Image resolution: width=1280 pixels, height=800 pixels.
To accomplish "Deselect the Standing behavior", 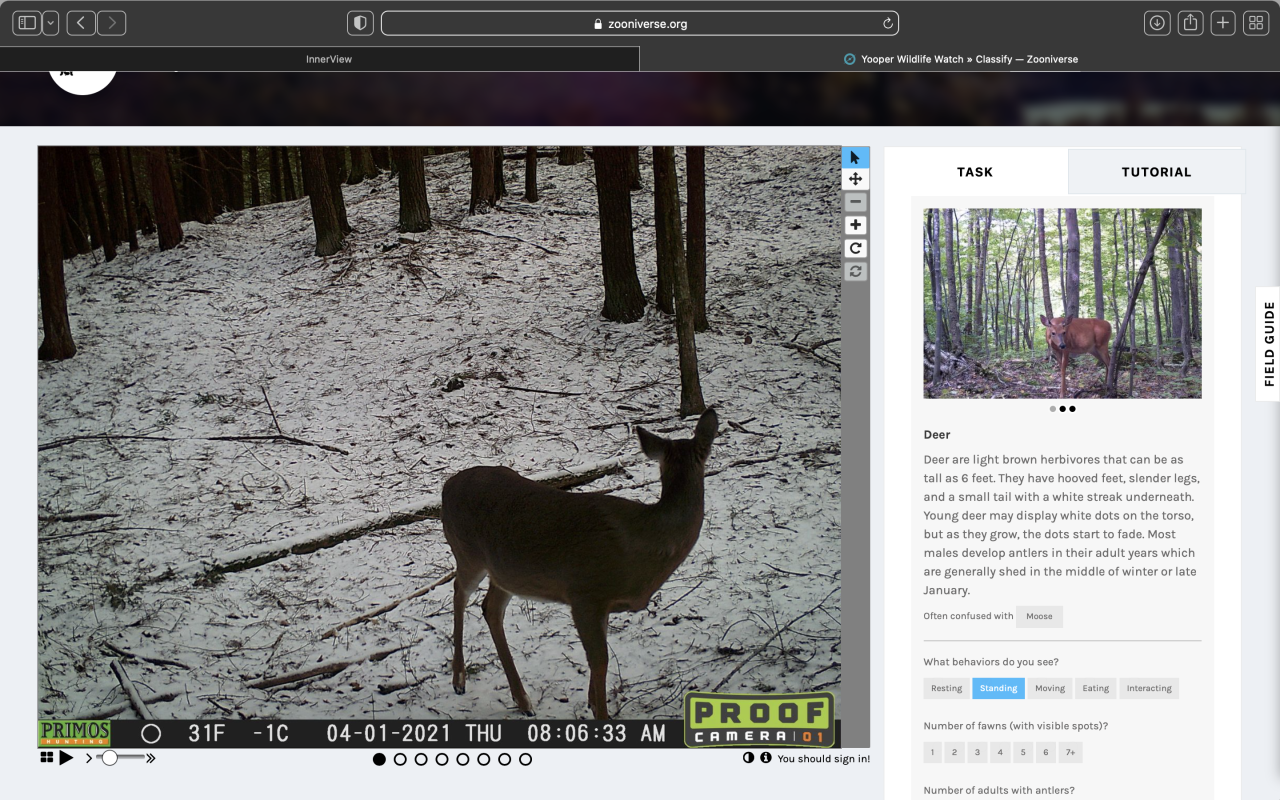I will pyautogui.click(x=998, y=688).
